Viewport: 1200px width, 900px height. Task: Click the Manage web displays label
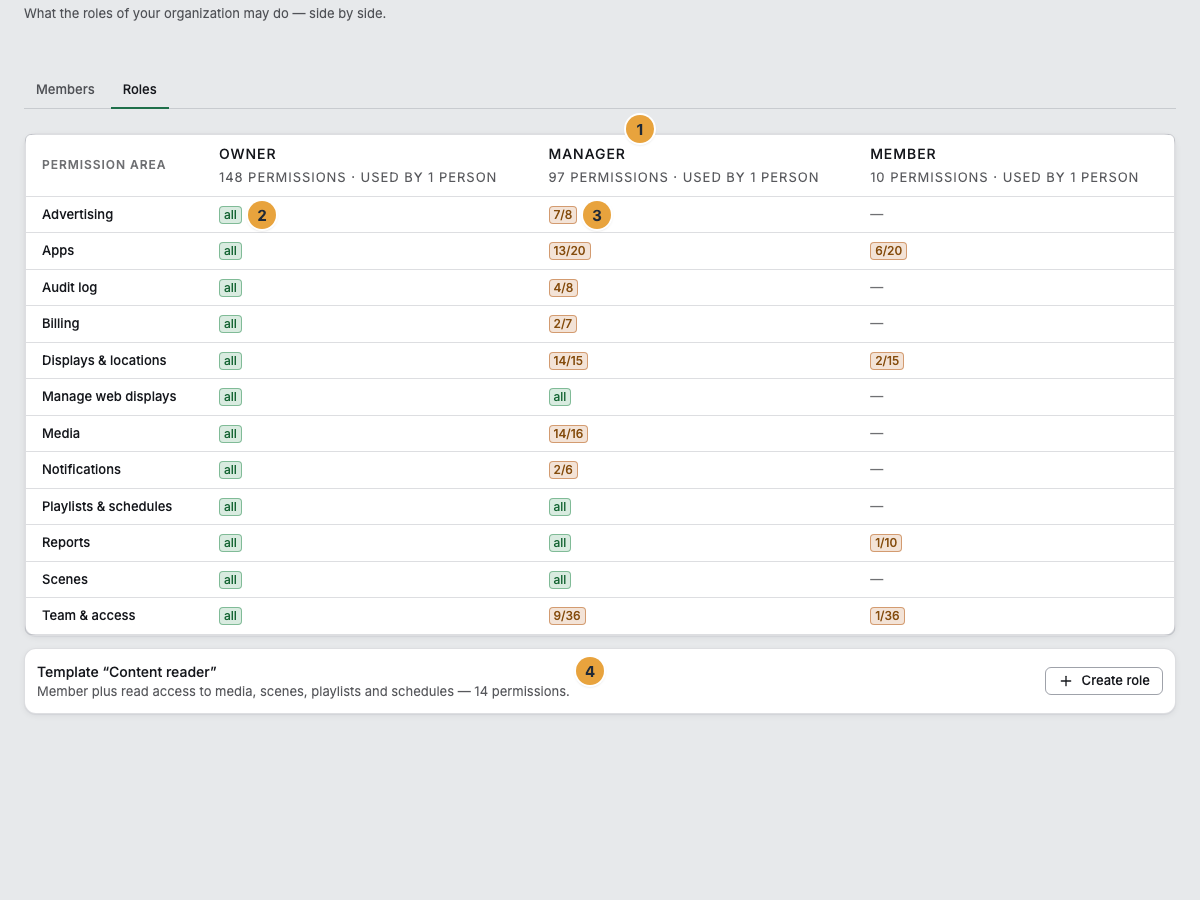[x=109, y=396]
